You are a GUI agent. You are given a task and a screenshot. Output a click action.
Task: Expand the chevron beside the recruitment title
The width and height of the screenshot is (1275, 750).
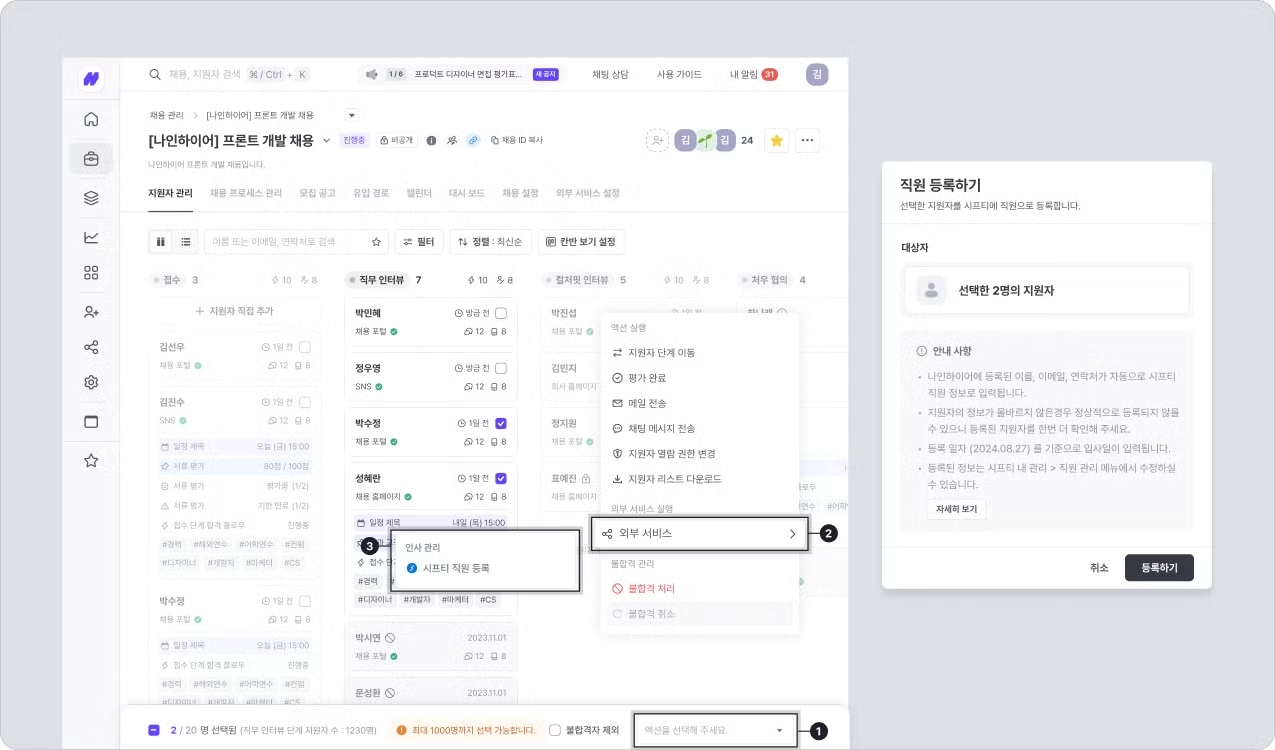(x=326, y=141)
